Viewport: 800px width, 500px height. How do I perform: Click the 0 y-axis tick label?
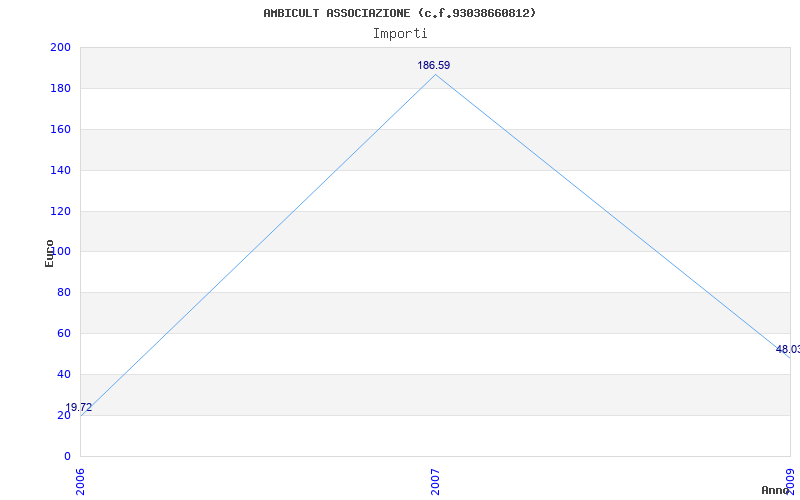point(67,456)
